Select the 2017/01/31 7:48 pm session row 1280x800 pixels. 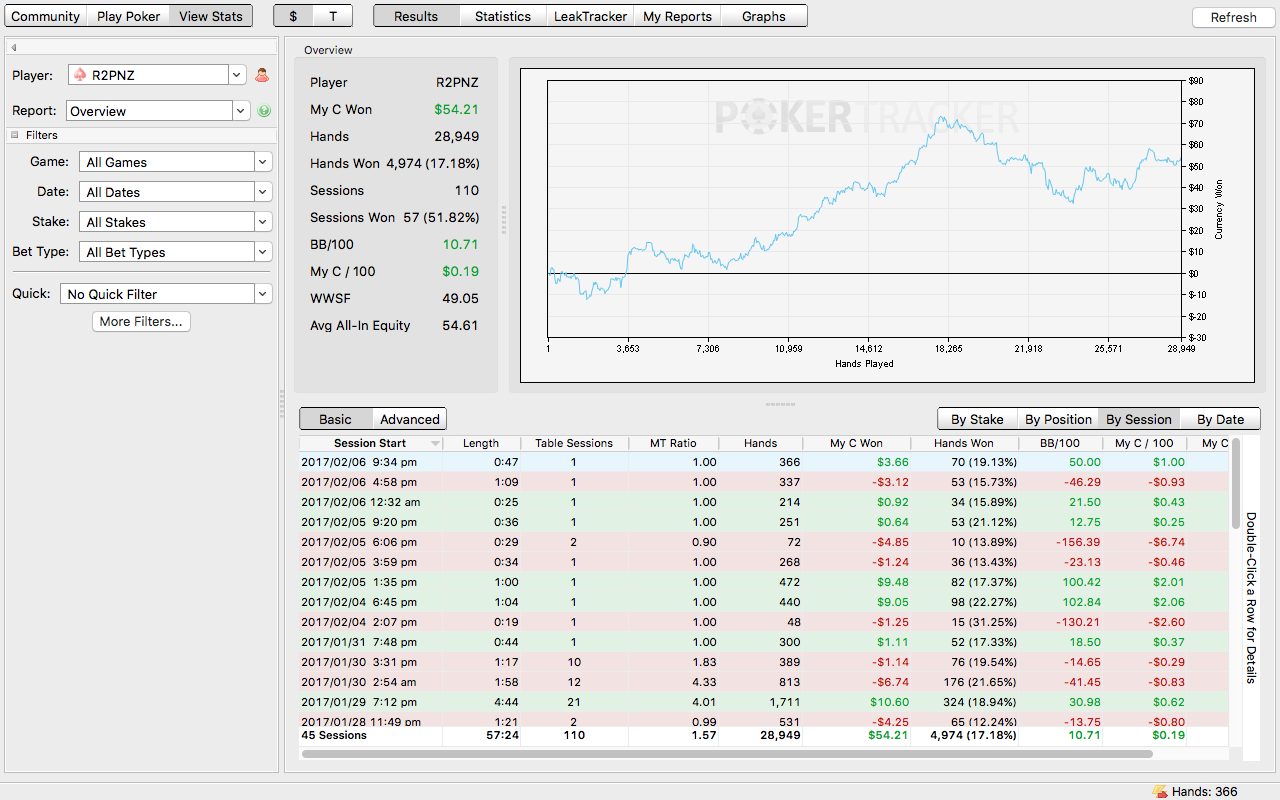point(765,642)
